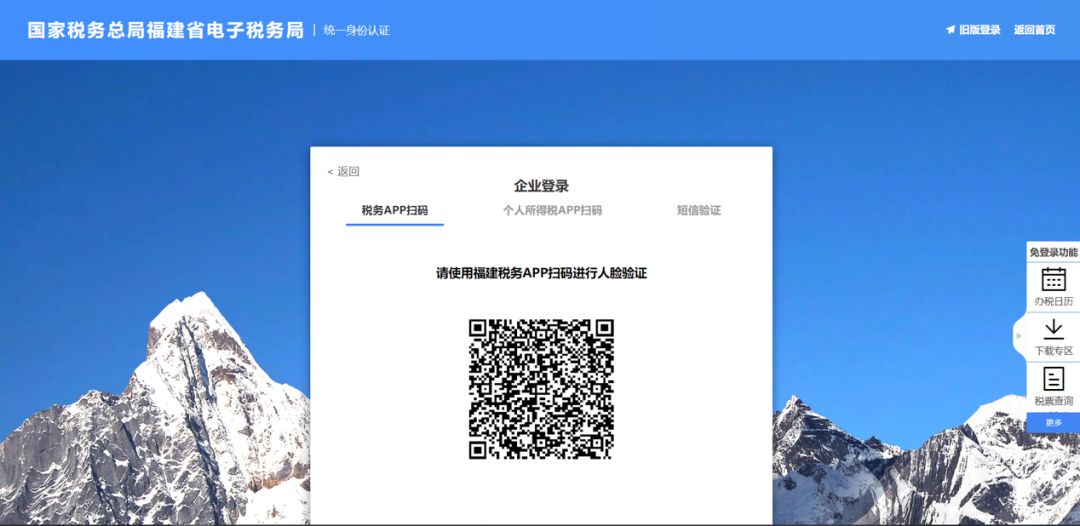Viewport: 1080px width, 526px height.
Task: Switch to the 短信验证 tab
Action: 698,211
